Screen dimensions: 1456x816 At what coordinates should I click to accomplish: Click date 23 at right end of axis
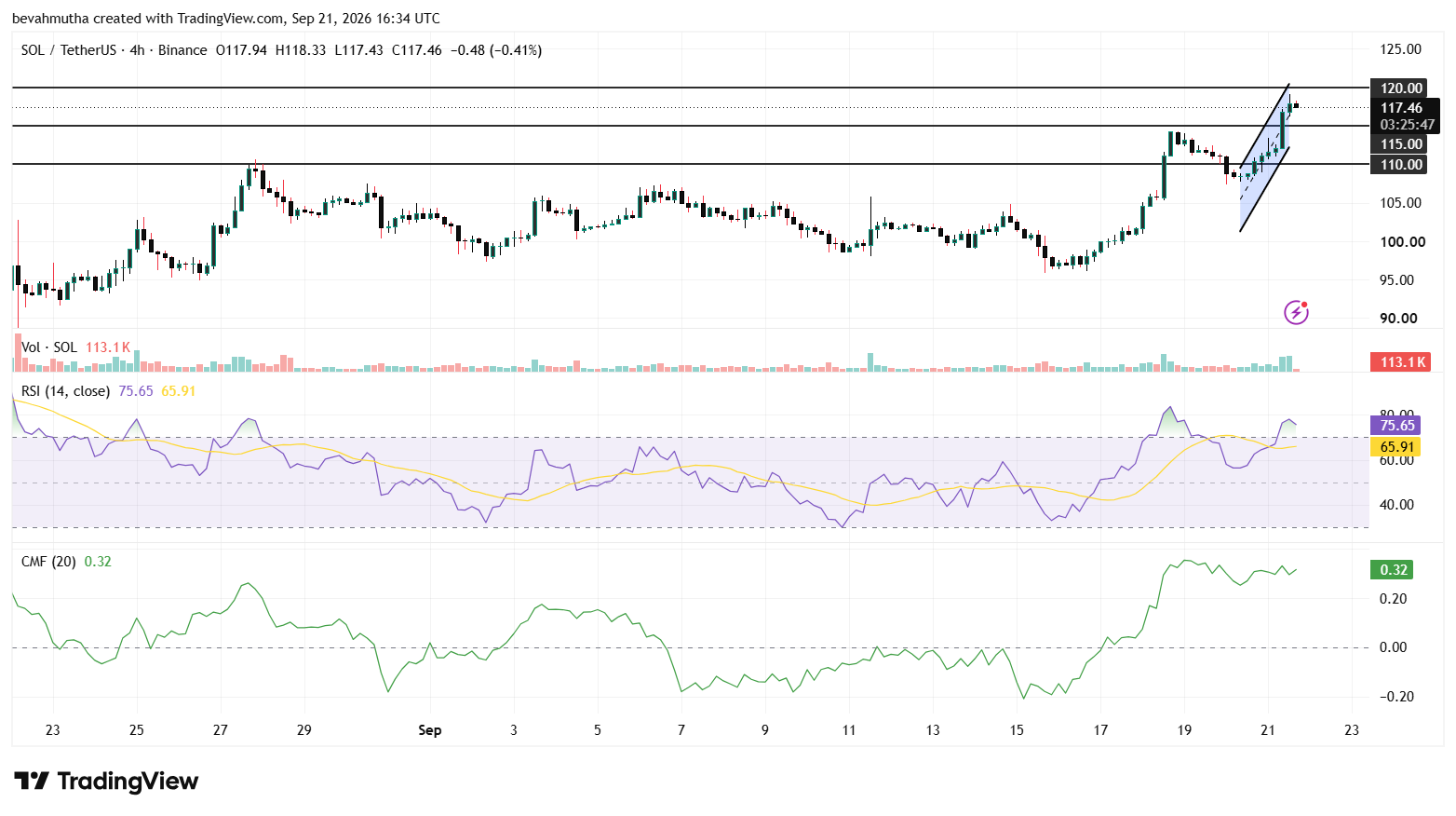coord(1352,730)
